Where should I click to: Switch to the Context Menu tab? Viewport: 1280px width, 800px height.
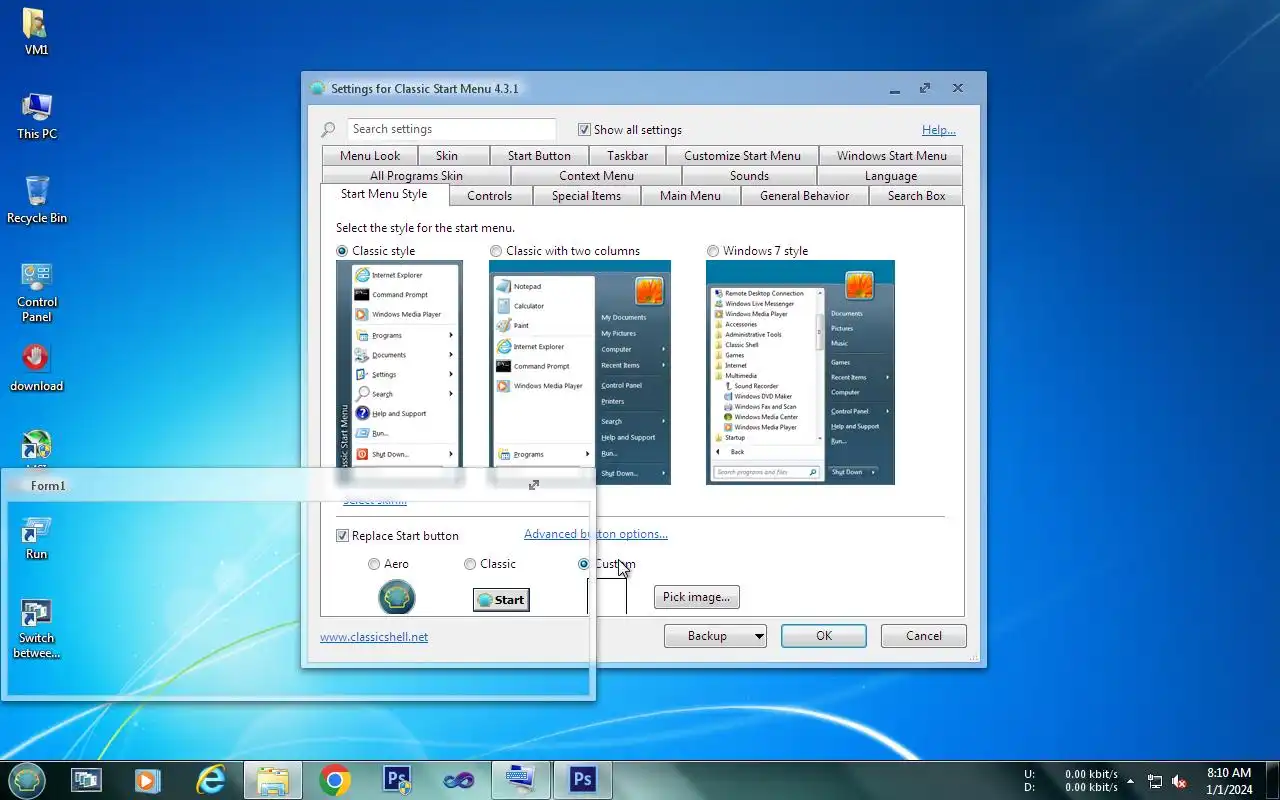pos(596,176)
